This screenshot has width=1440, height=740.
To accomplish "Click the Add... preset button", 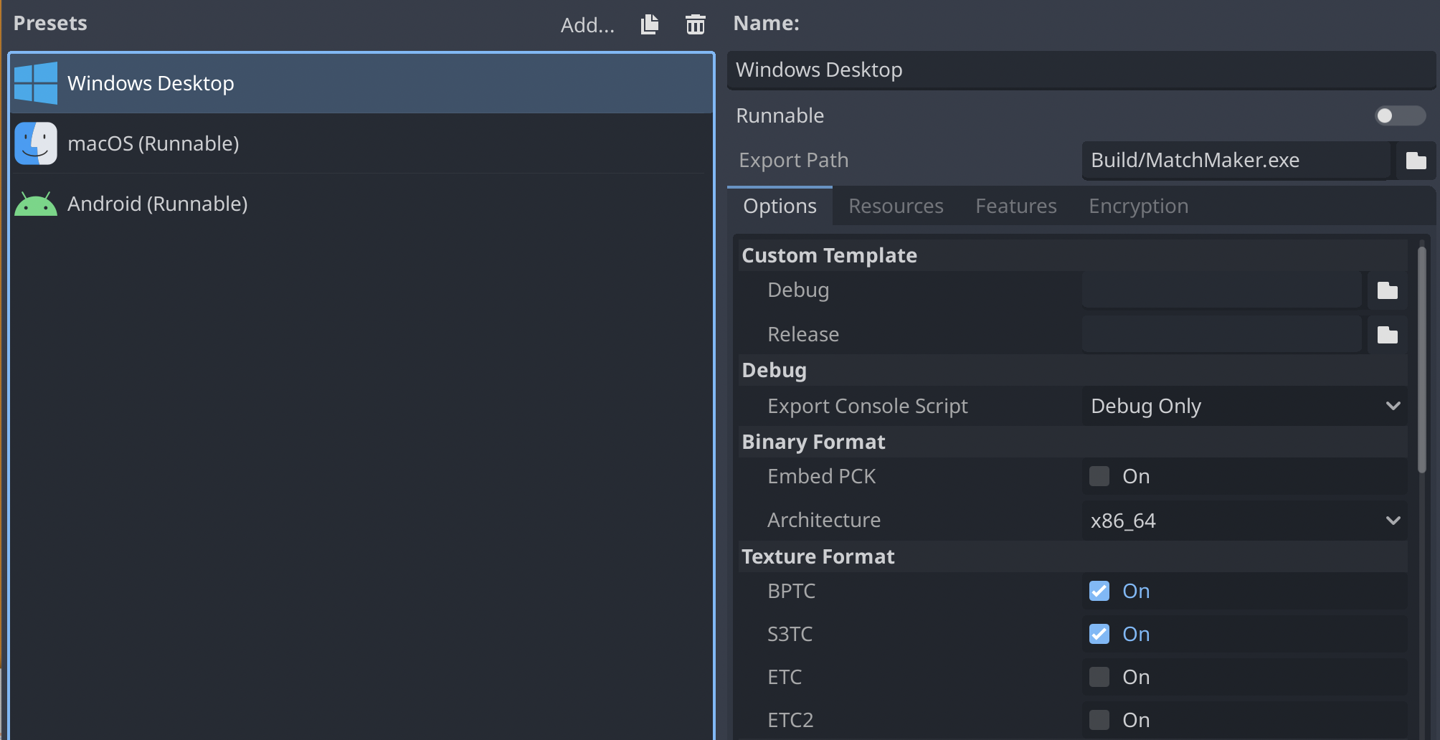I will [587, 25].
